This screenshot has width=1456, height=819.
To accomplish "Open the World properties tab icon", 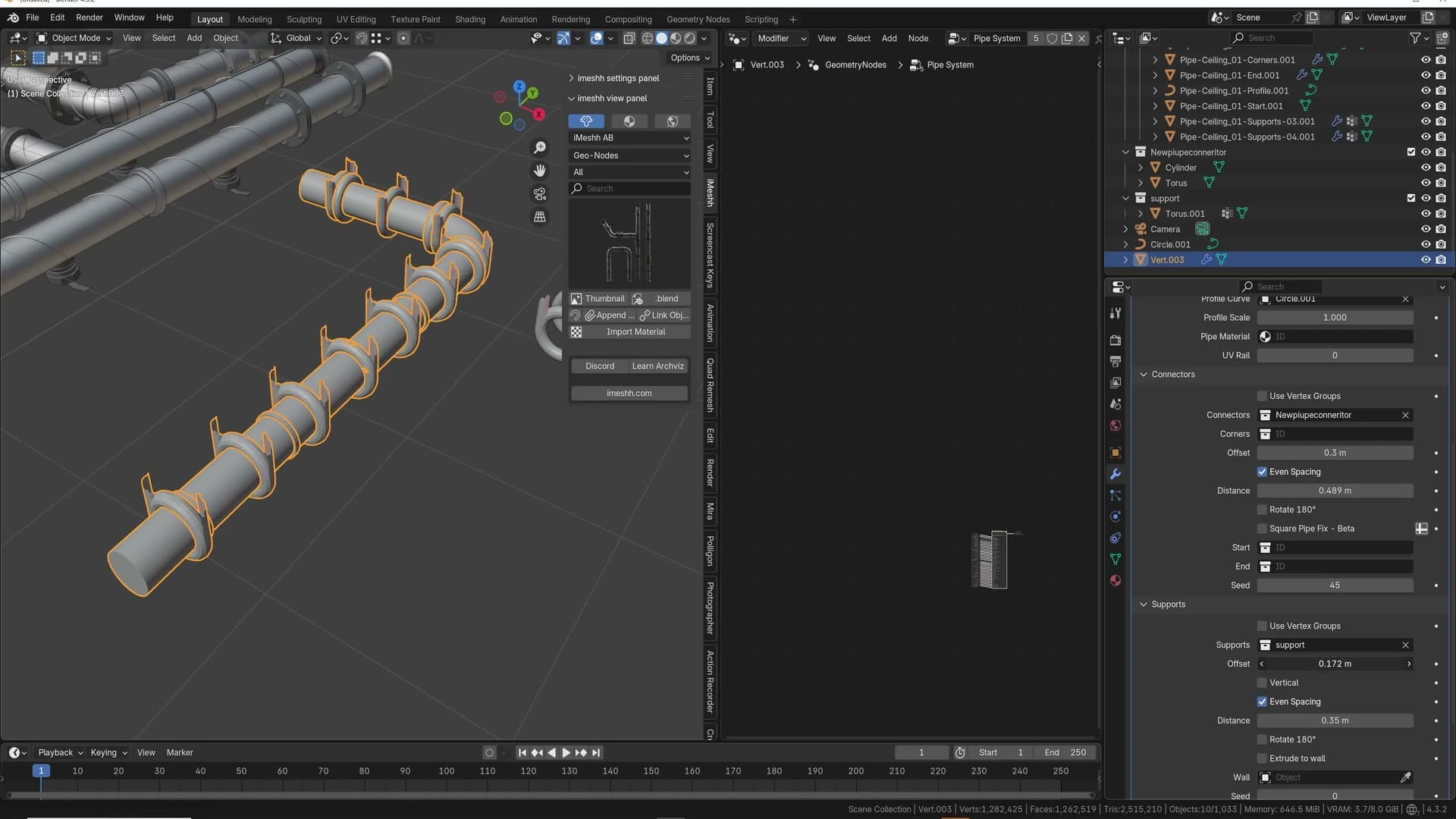I will [x=1116, y=425].
